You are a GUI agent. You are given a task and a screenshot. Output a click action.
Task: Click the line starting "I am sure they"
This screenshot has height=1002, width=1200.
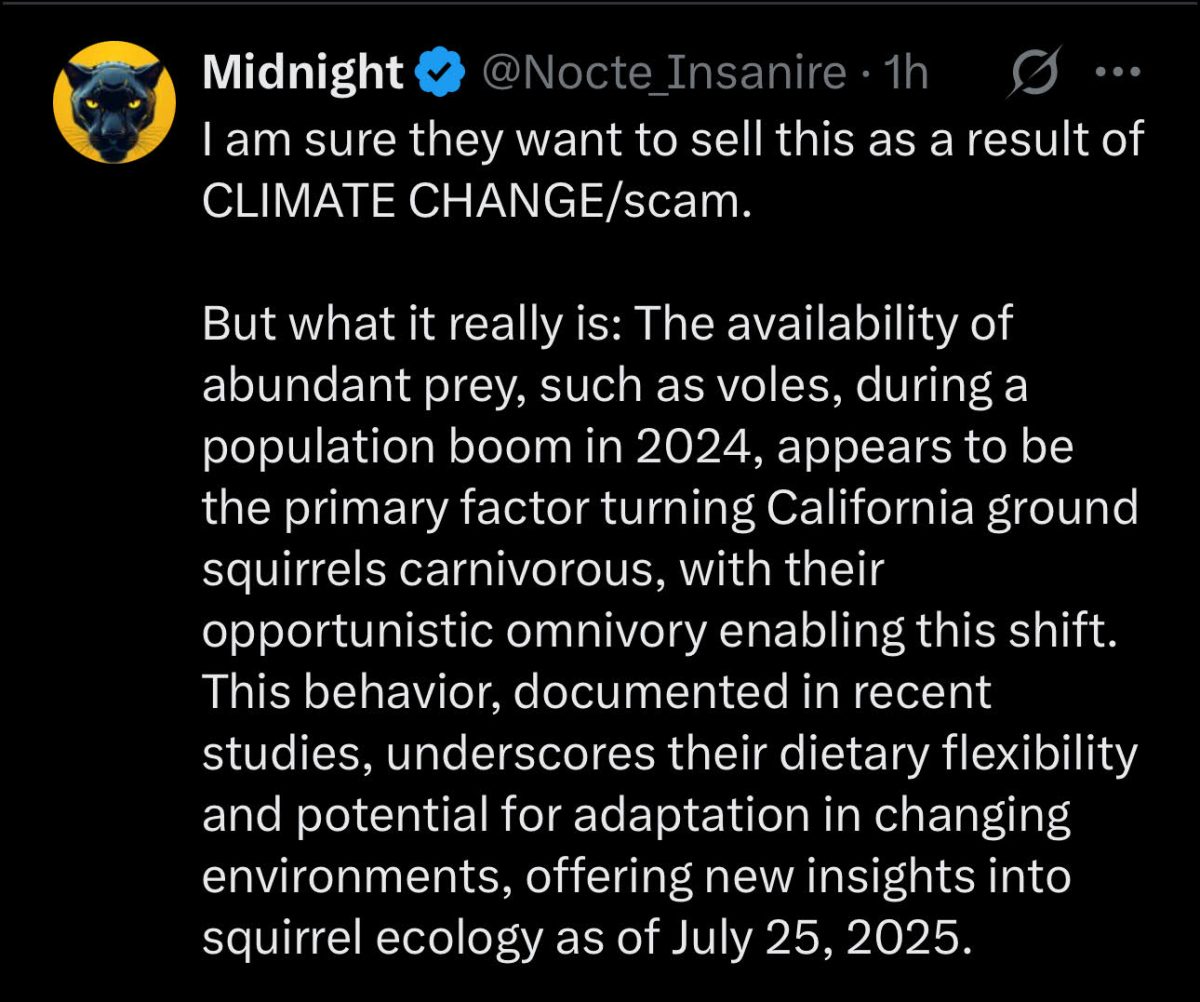point(672,140)
